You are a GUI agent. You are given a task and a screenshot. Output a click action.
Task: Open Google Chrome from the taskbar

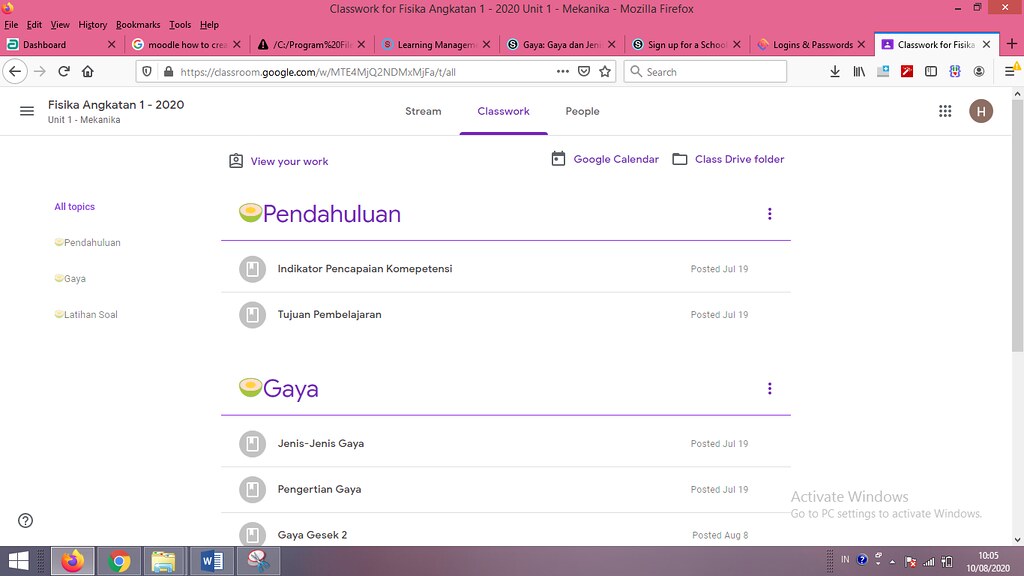pos(119,561)
